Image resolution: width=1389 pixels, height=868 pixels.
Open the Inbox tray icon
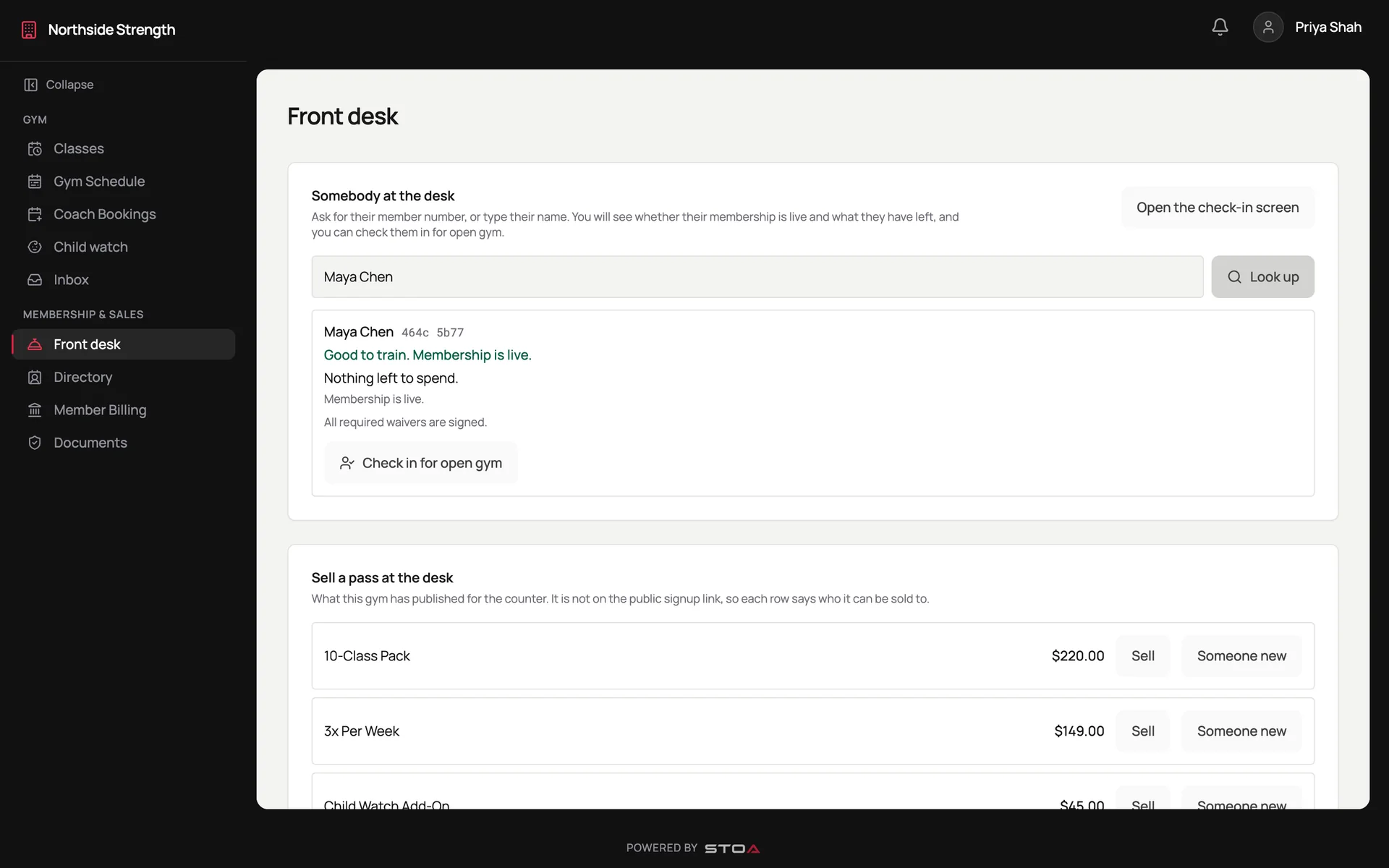point(35,280)
